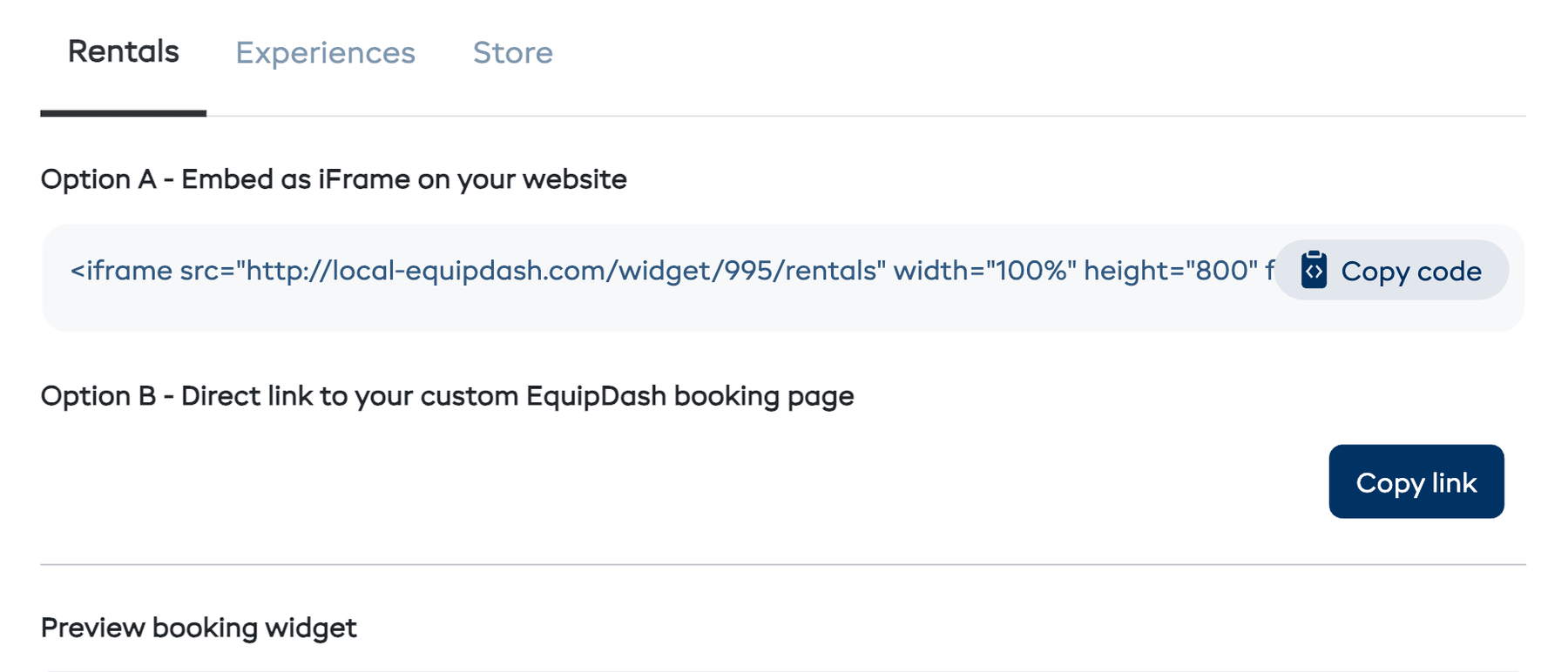Click the Option B direct link heading

point(447,396)
